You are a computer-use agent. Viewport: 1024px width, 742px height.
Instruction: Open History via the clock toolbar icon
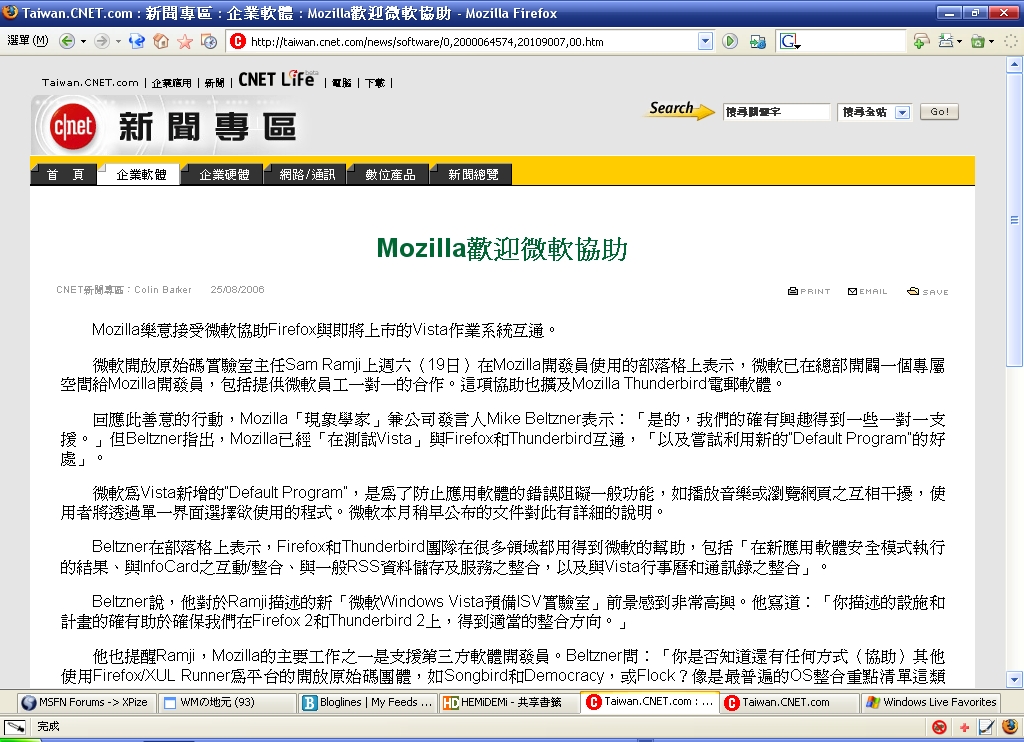tap(209, 41)
